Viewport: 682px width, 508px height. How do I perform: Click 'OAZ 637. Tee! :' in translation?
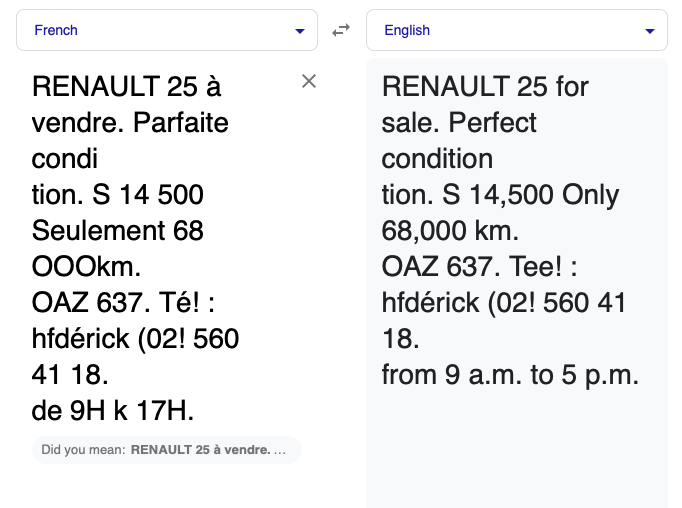pos(480,267)
